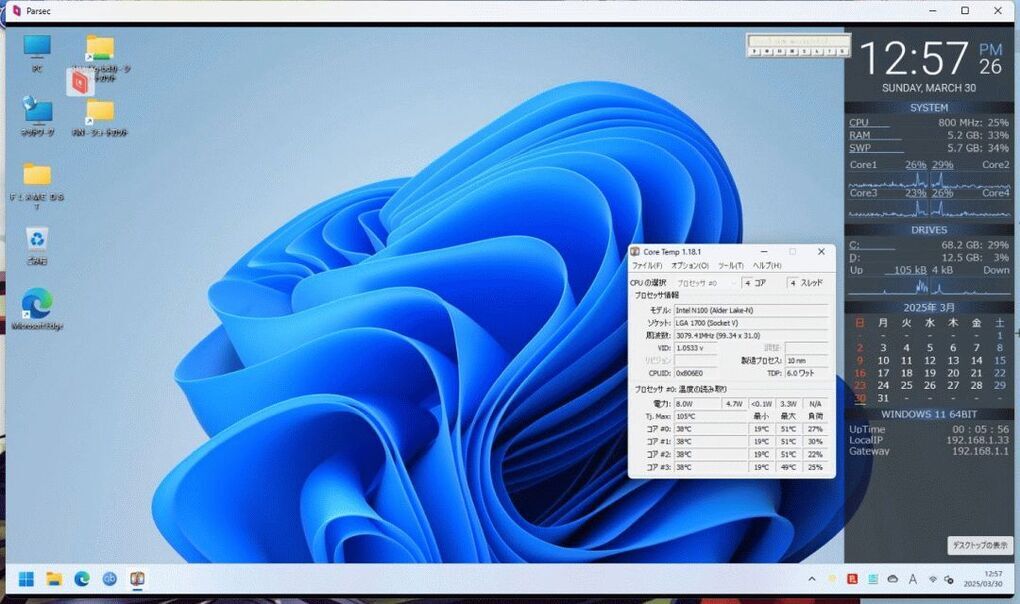1020x604 pixels.
Task: Open network settings from the Wi-Fi tray icon
Action: pos(933,579)
